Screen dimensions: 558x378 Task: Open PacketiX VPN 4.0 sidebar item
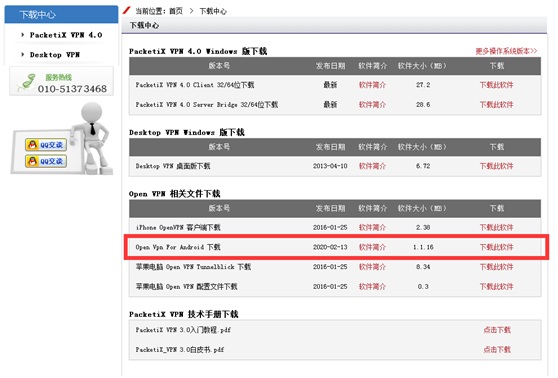[66, 35]
